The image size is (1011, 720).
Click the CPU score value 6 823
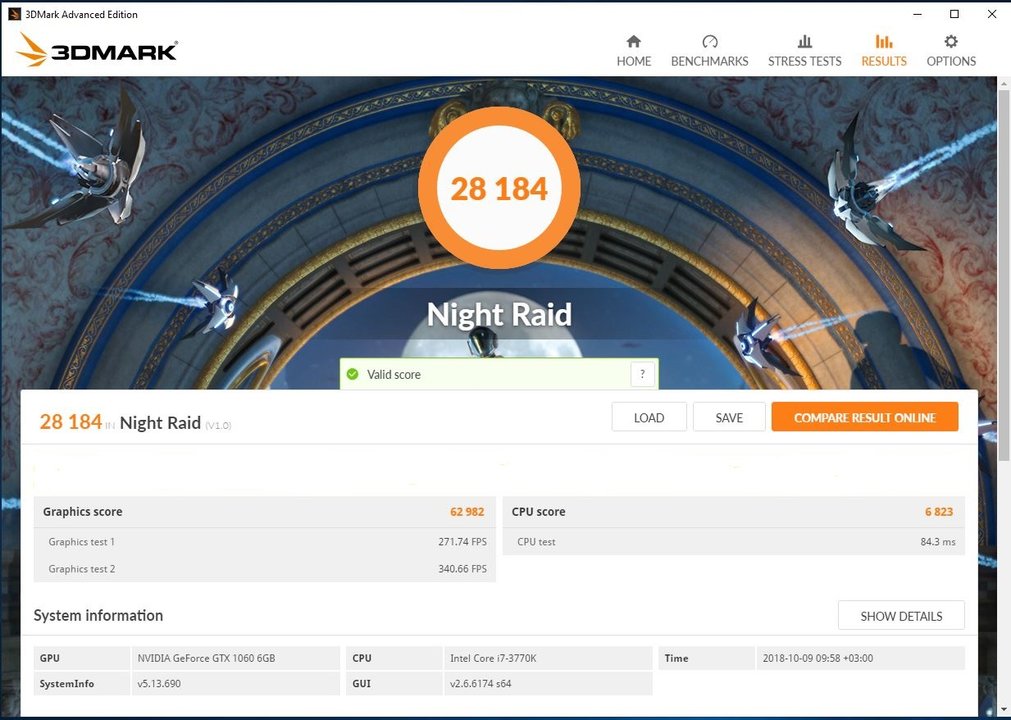point(939,512)
